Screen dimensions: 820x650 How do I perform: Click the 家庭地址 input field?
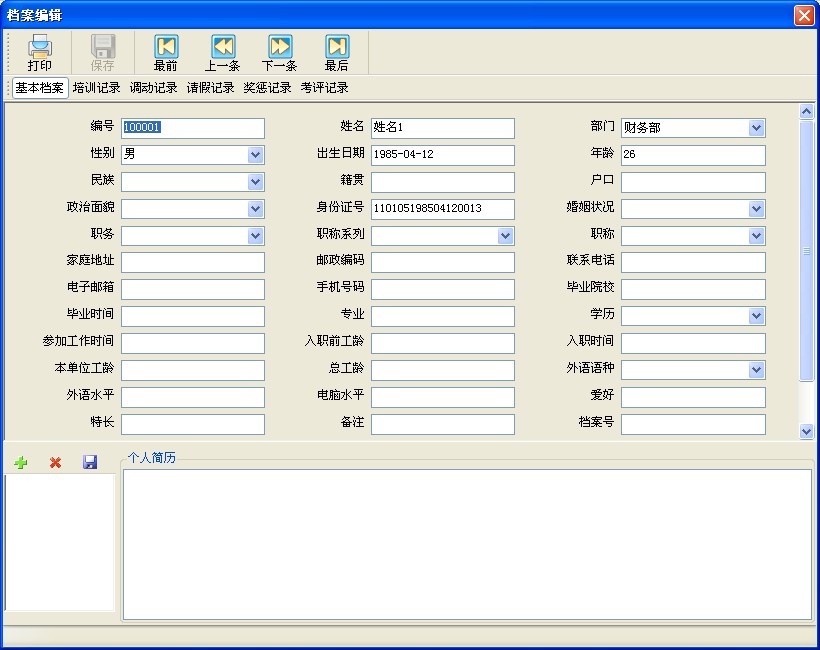point(193,263)
